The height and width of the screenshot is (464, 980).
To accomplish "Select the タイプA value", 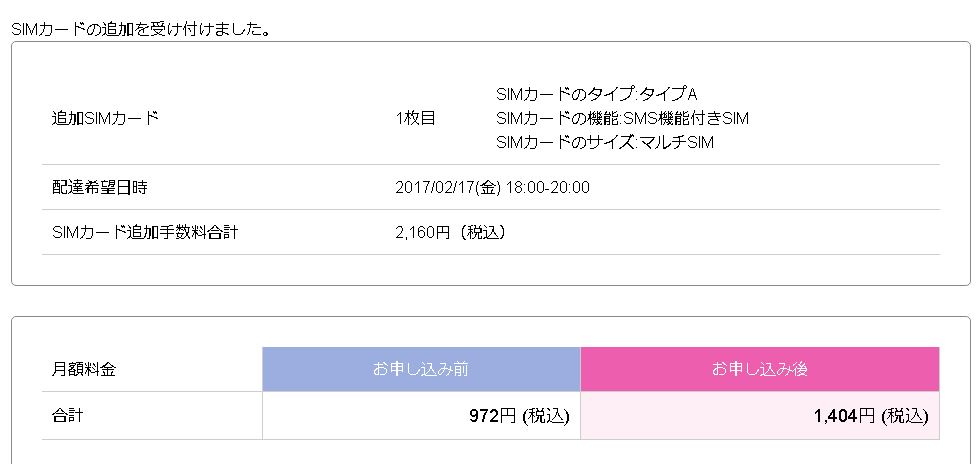I will (x=669, y=94).
